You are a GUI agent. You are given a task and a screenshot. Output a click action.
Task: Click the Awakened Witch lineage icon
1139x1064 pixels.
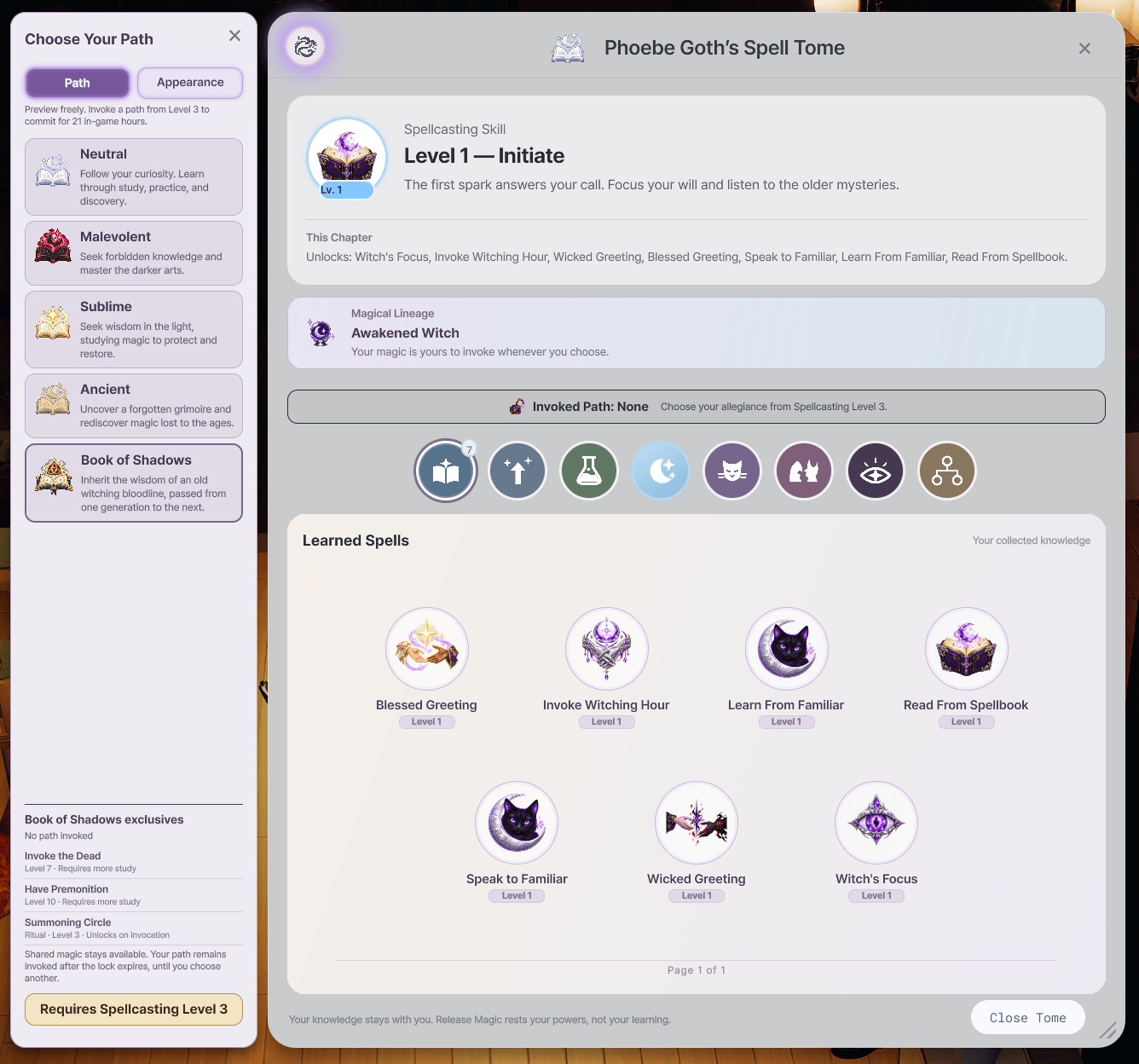(x=321, y=332)
